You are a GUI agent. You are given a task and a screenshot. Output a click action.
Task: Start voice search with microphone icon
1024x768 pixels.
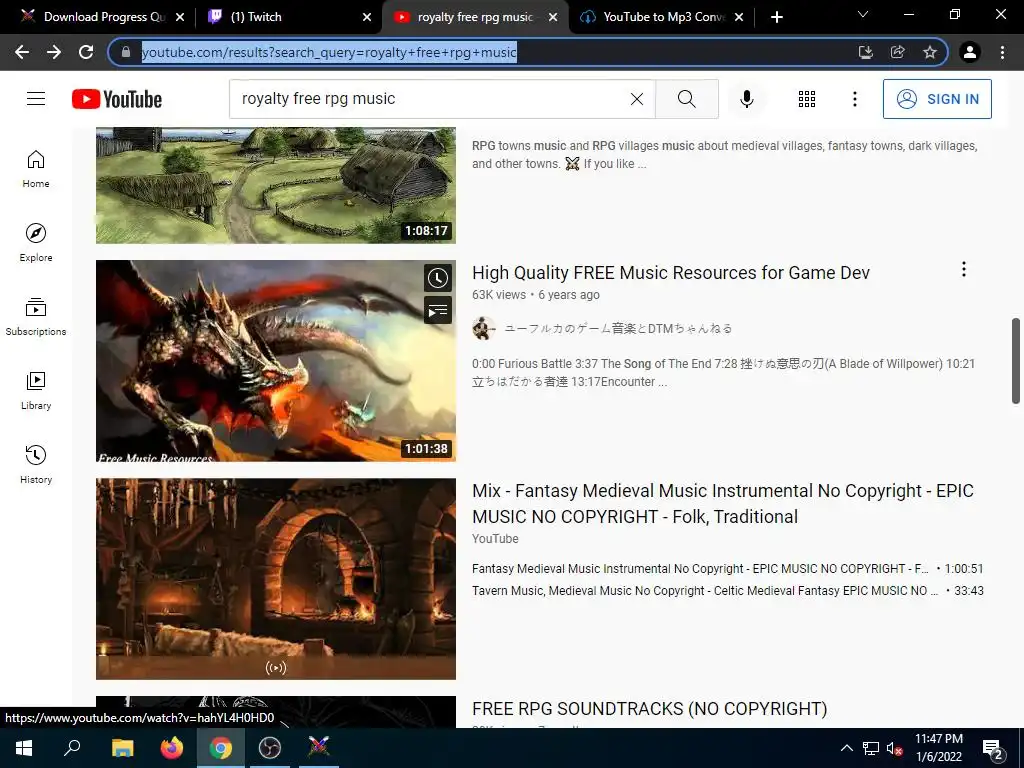746,99
